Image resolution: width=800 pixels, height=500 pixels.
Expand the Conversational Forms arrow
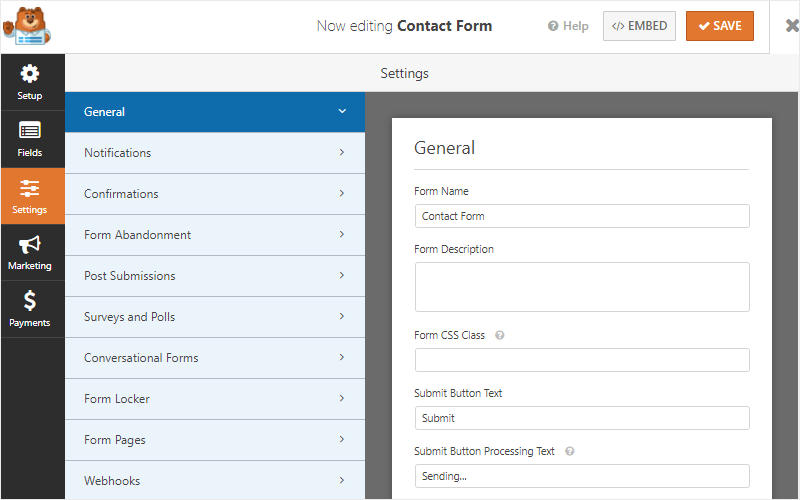(342, 357)
